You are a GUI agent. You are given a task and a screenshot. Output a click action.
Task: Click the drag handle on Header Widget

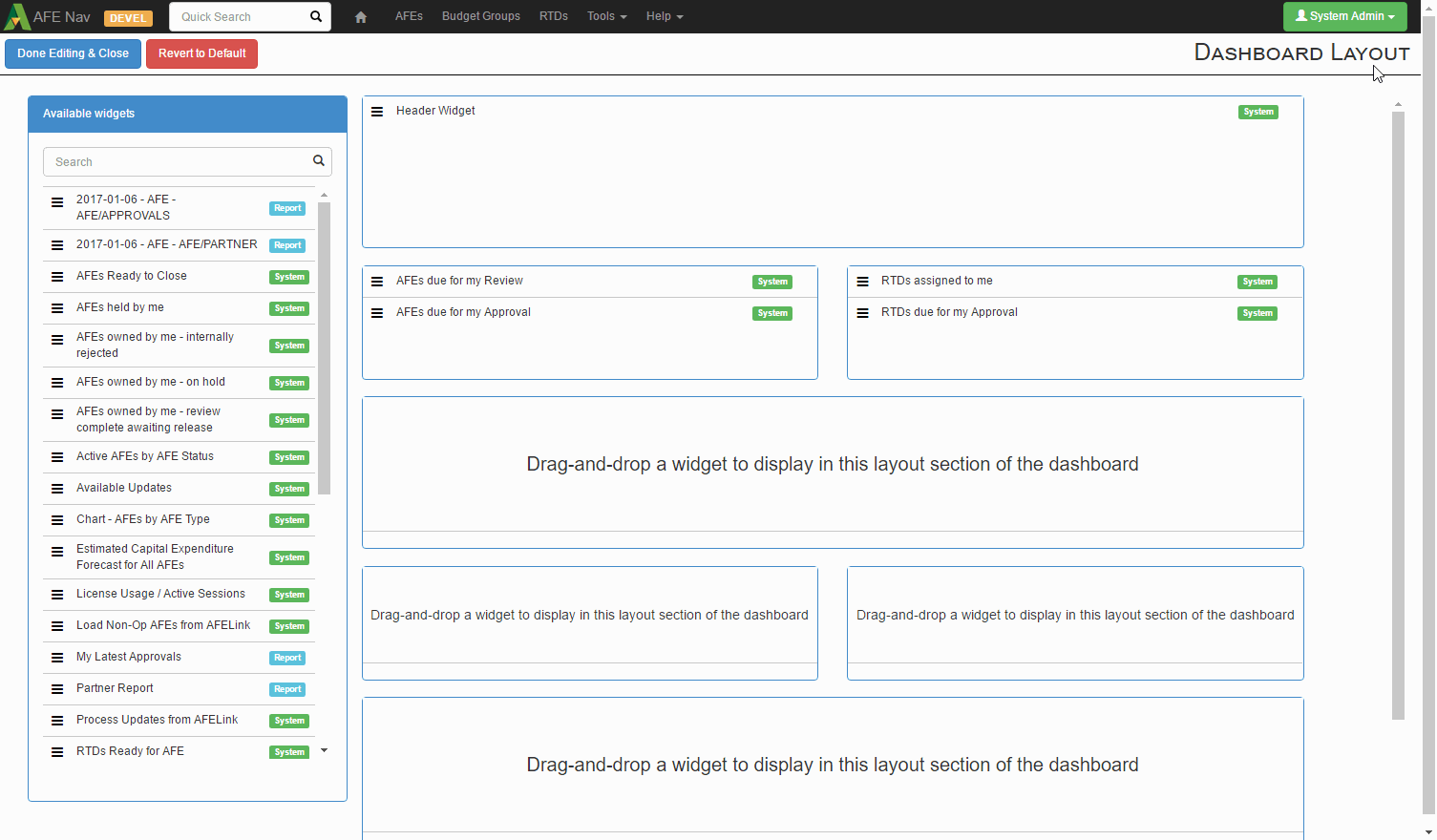click(377, 111)
